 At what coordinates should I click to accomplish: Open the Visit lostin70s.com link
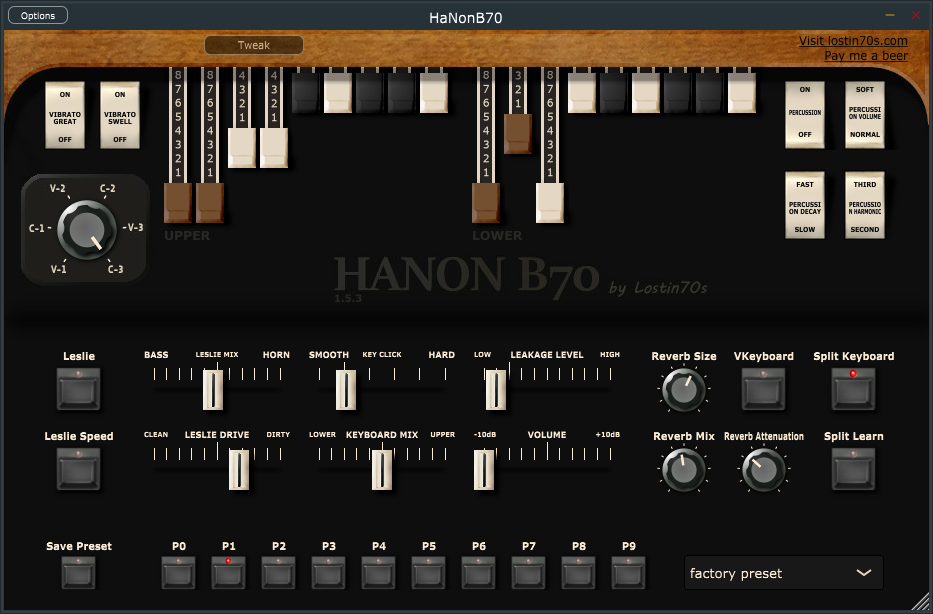[x=853, y=40]
